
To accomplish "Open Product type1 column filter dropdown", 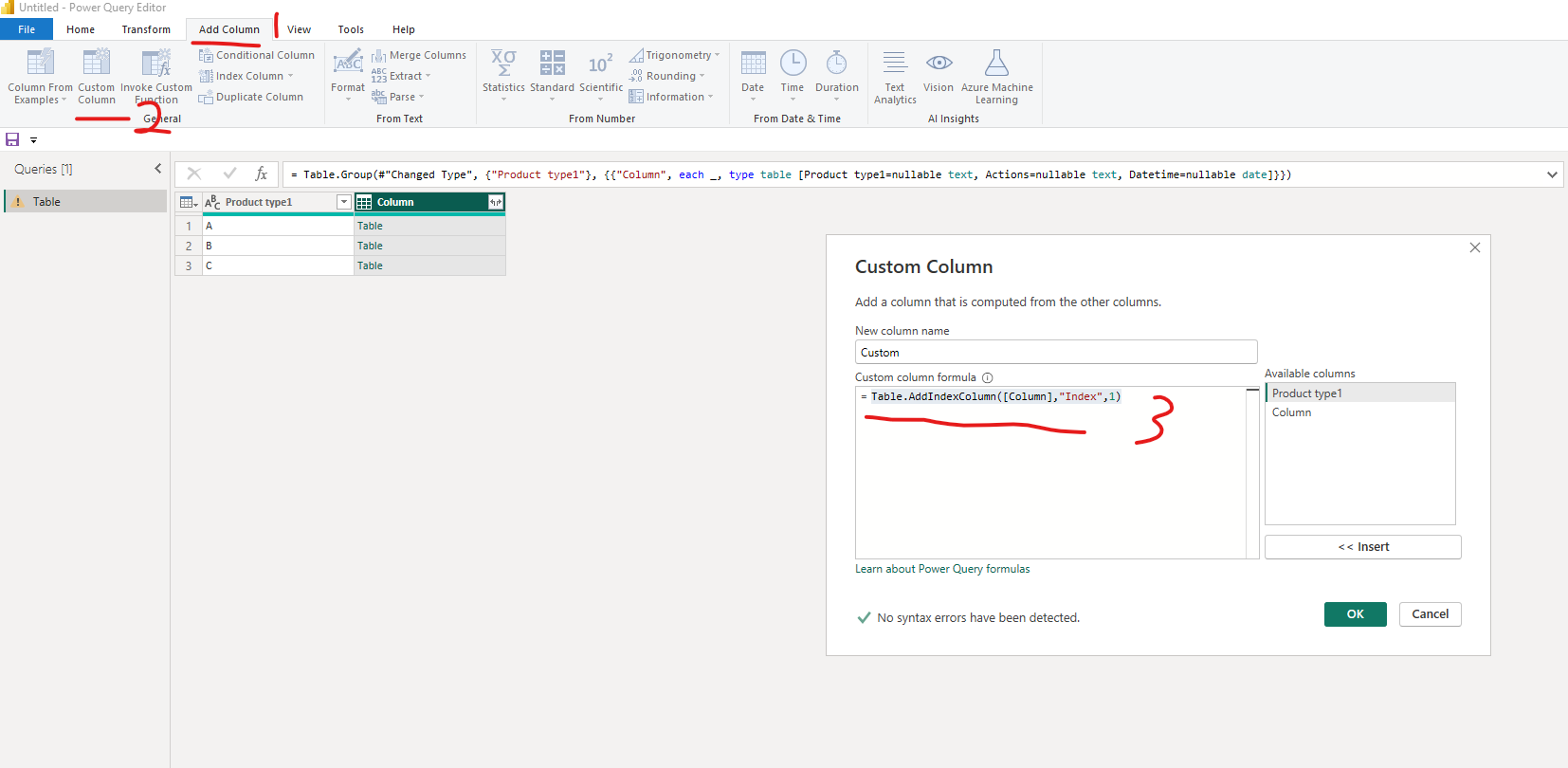I will [x=344, y=202].
